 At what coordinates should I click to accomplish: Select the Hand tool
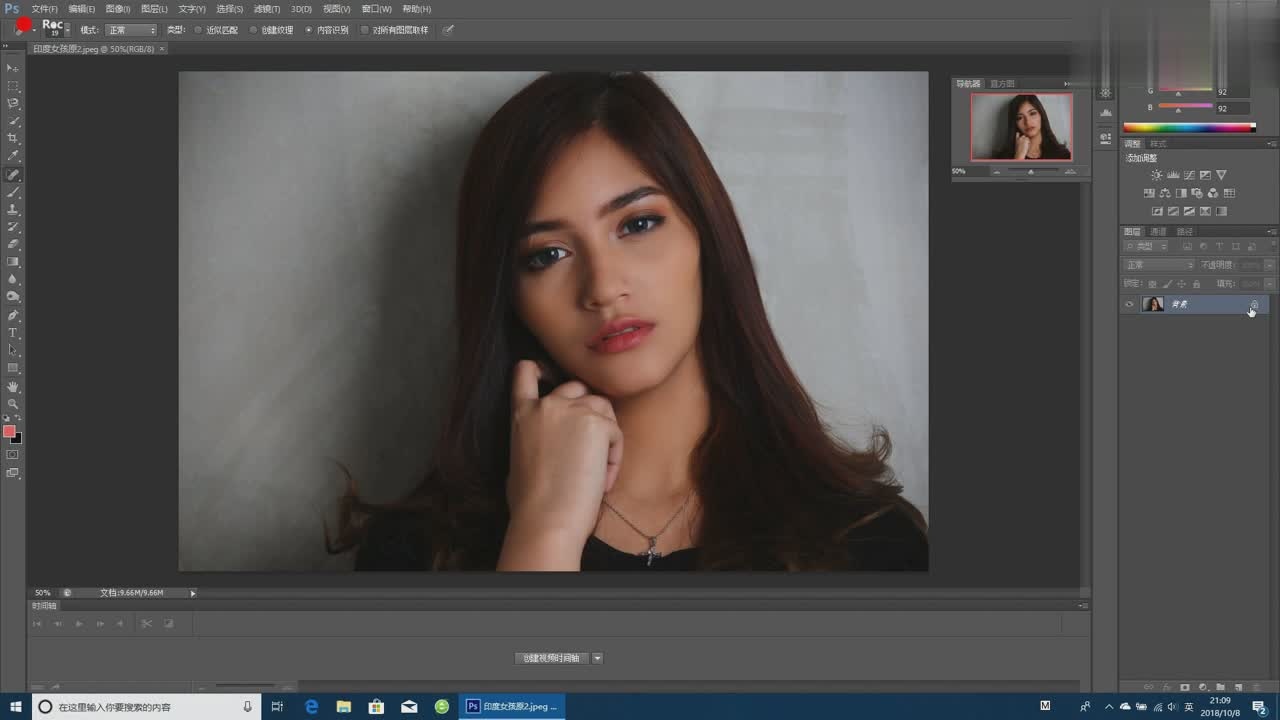coord(13,386)
